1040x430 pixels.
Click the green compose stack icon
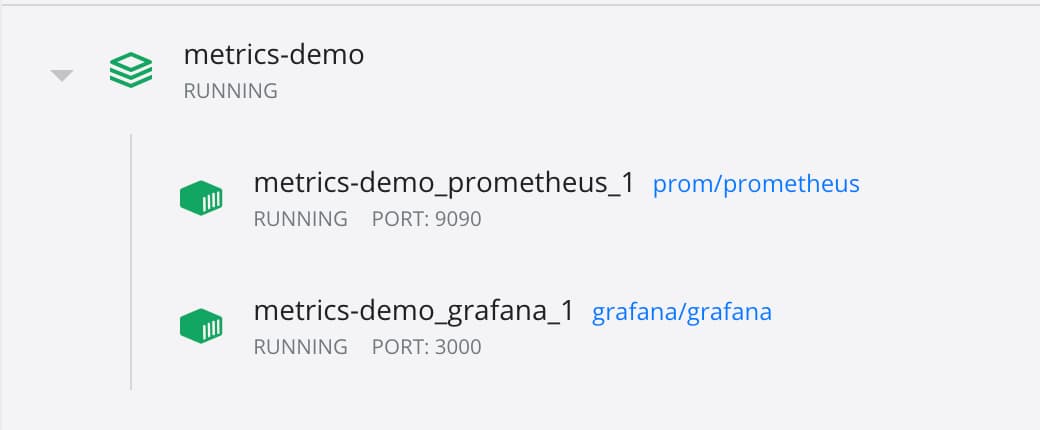pyautogui.click(x=131, y=70)
